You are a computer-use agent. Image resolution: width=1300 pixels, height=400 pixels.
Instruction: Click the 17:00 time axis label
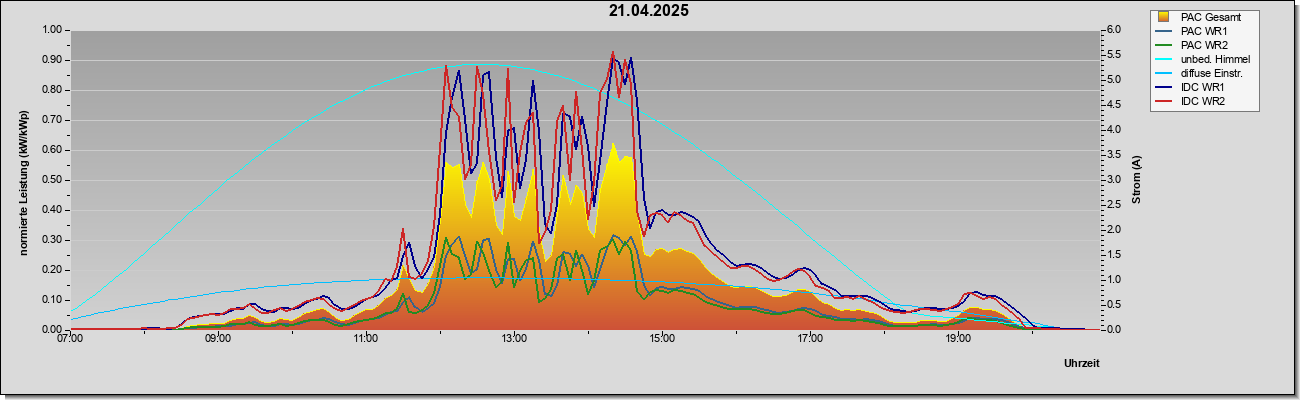click(810, 339)
